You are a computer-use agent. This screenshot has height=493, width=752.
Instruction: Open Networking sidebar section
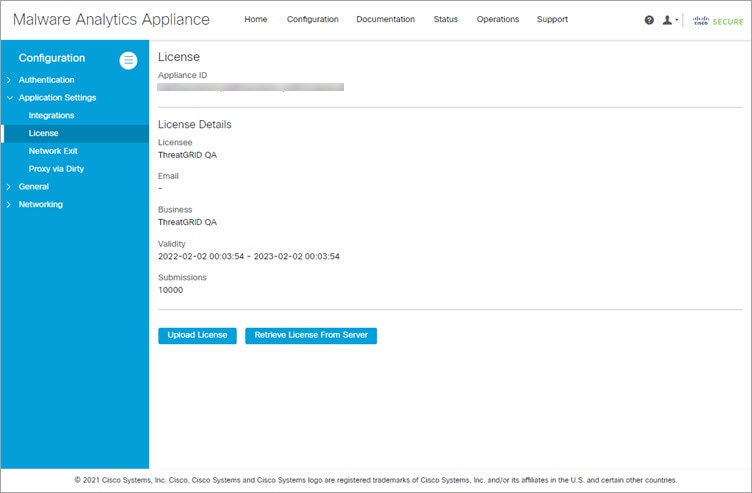(41, 204)
